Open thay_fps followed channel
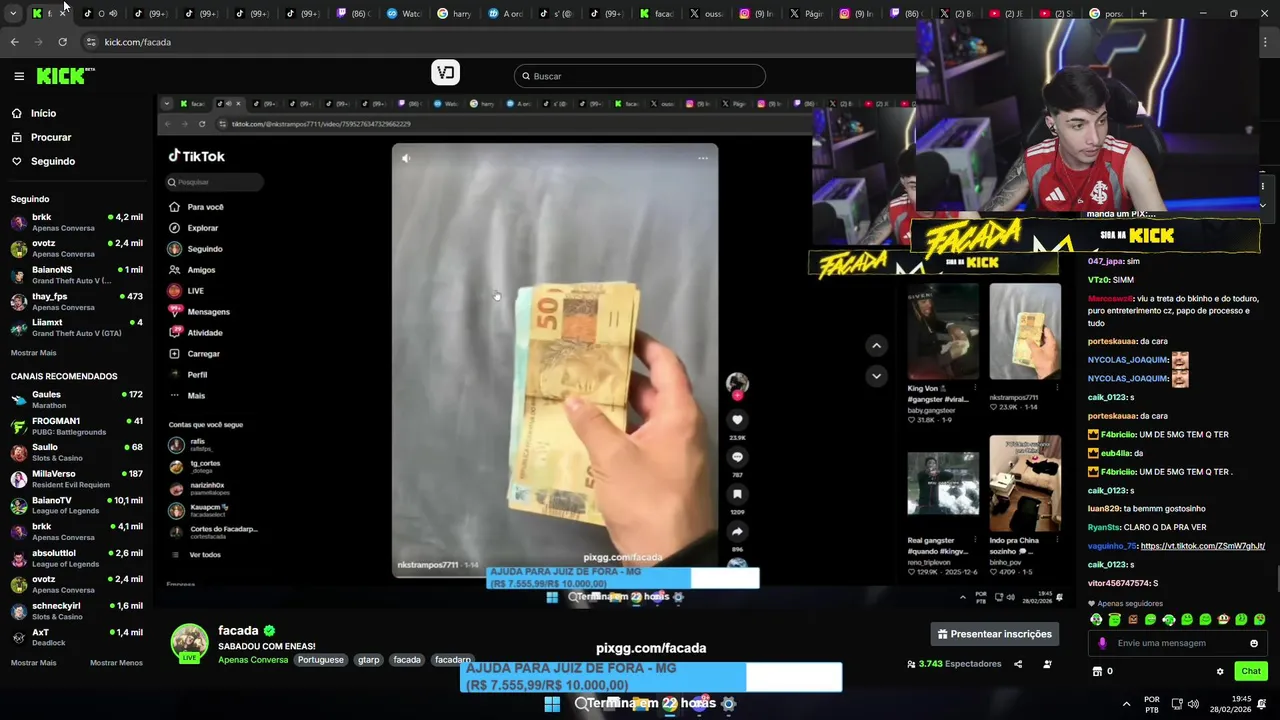This screenshot has width=1280, height=720. (77, 301)
